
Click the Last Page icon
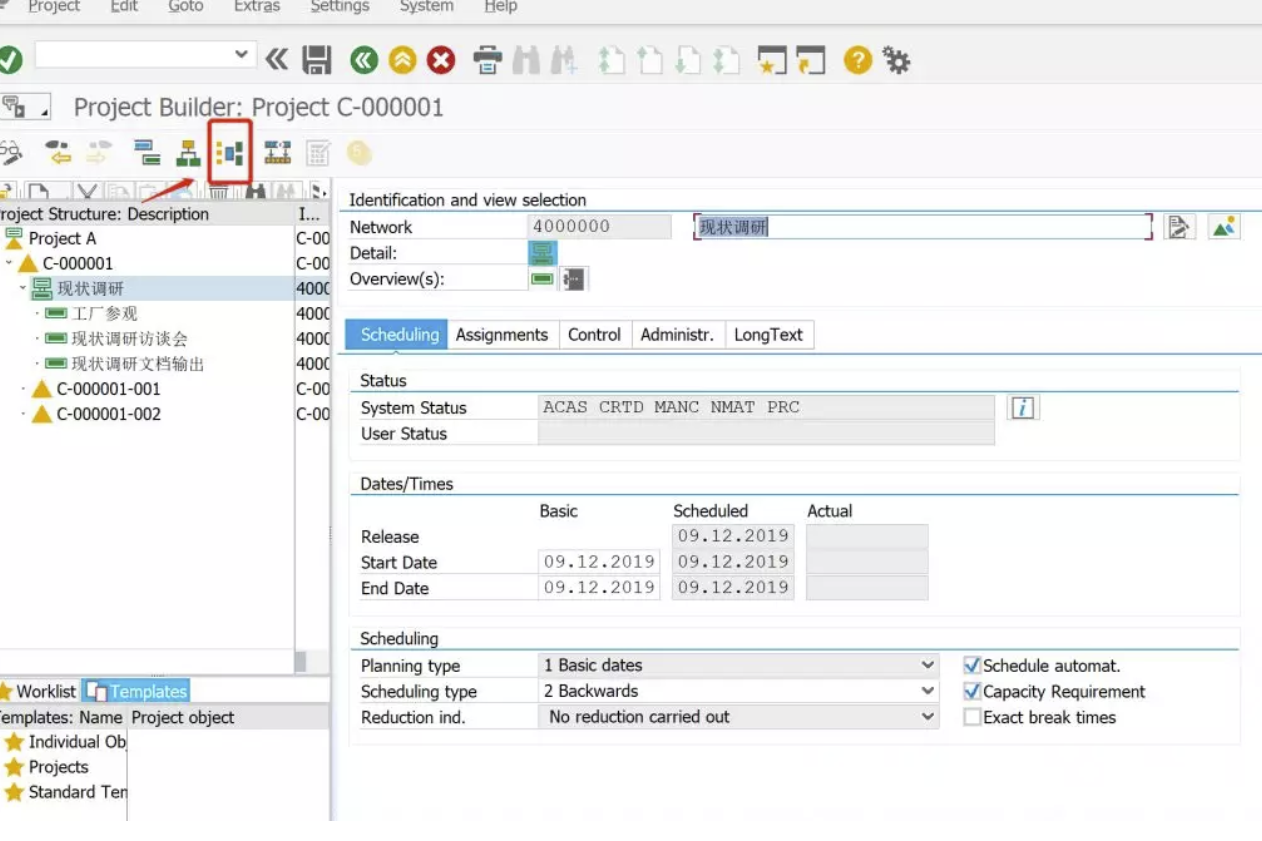pos(727,60)
